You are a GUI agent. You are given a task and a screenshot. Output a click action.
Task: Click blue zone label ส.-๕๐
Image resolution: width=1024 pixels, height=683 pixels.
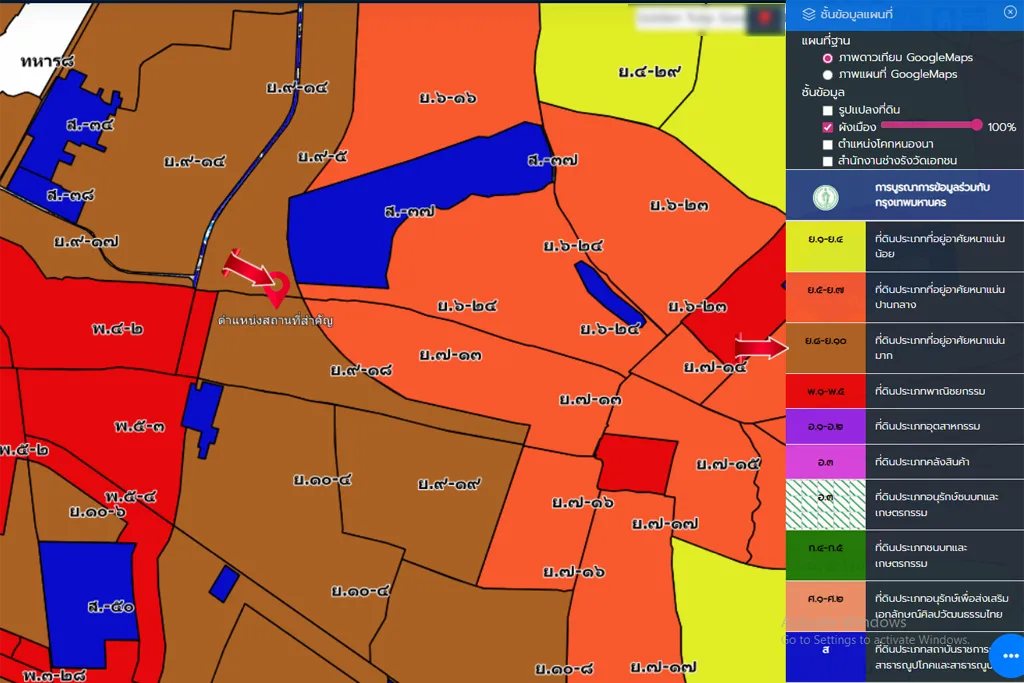(111, 607)
